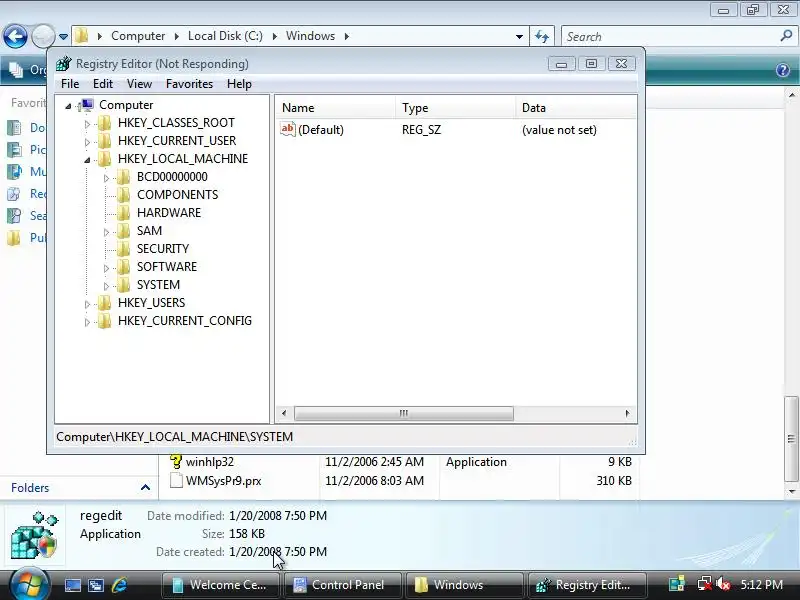Screen dimensions: 800x600
Task: Click the Registry Editor title bar icon
Action: coord(64,64)
